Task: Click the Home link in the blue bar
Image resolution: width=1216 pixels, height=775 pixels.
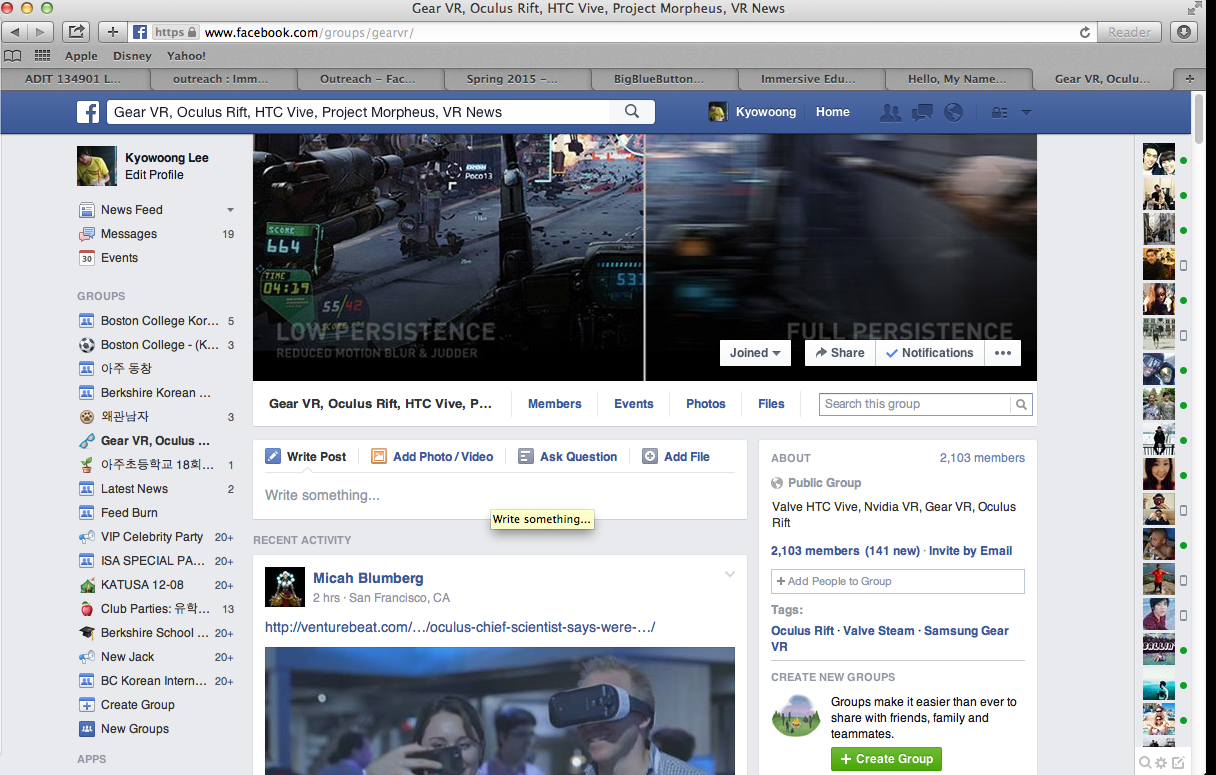Action: [x=833, y=112]
